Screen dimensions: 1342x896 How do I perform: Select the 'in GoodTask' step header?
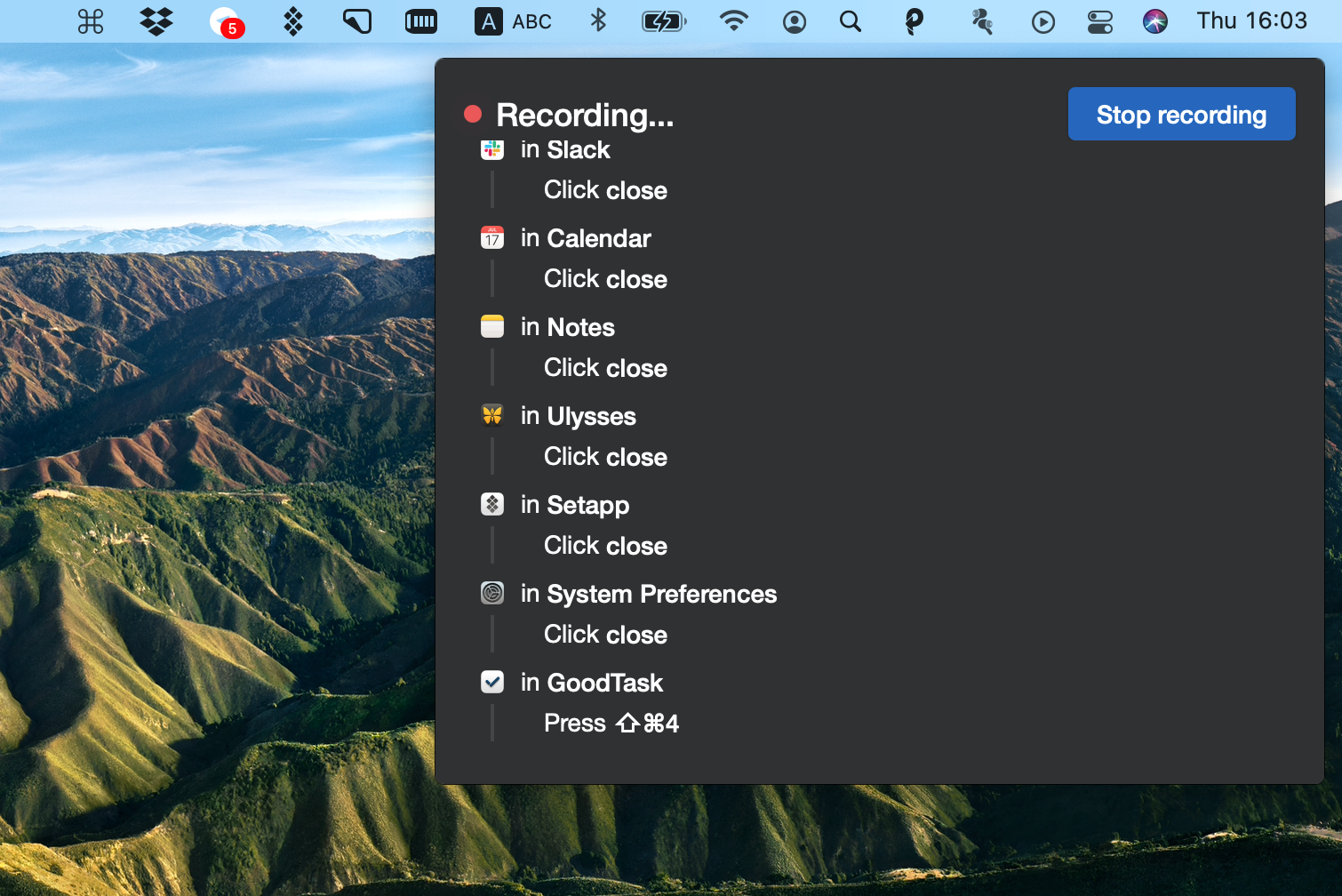tap(592, 683)
